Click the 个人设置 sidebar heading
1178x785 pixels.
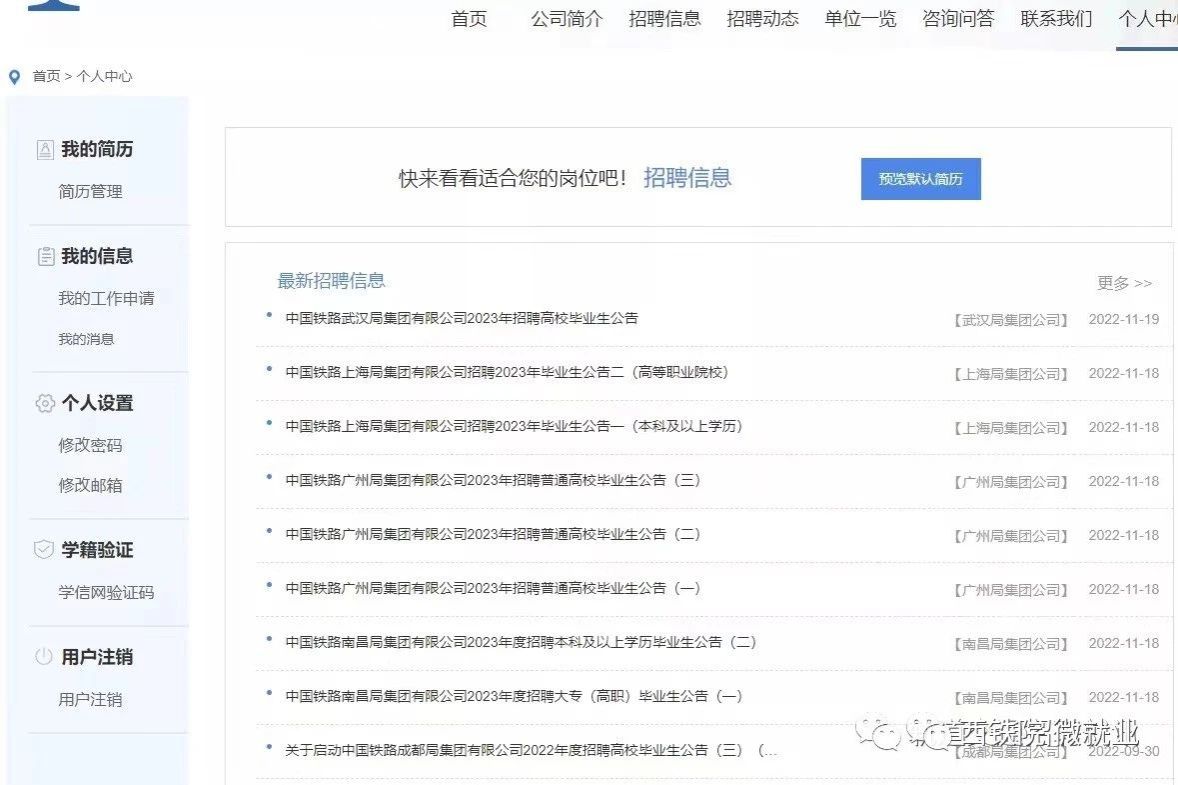[97, 403]
